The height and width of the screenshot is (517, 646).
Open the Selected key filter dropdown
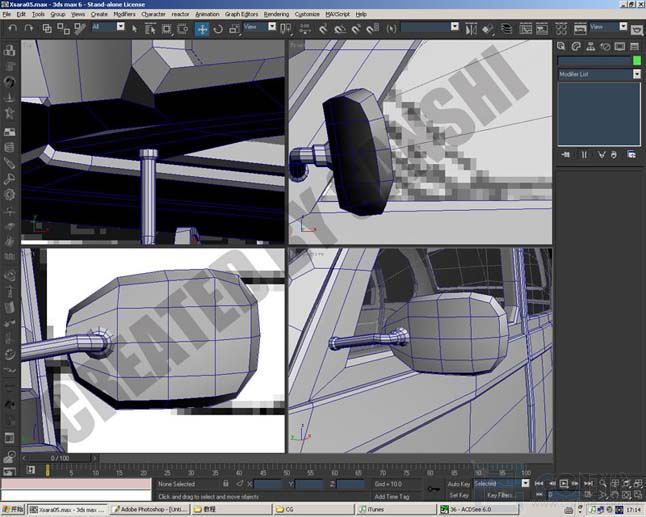[x=525, y=484]
